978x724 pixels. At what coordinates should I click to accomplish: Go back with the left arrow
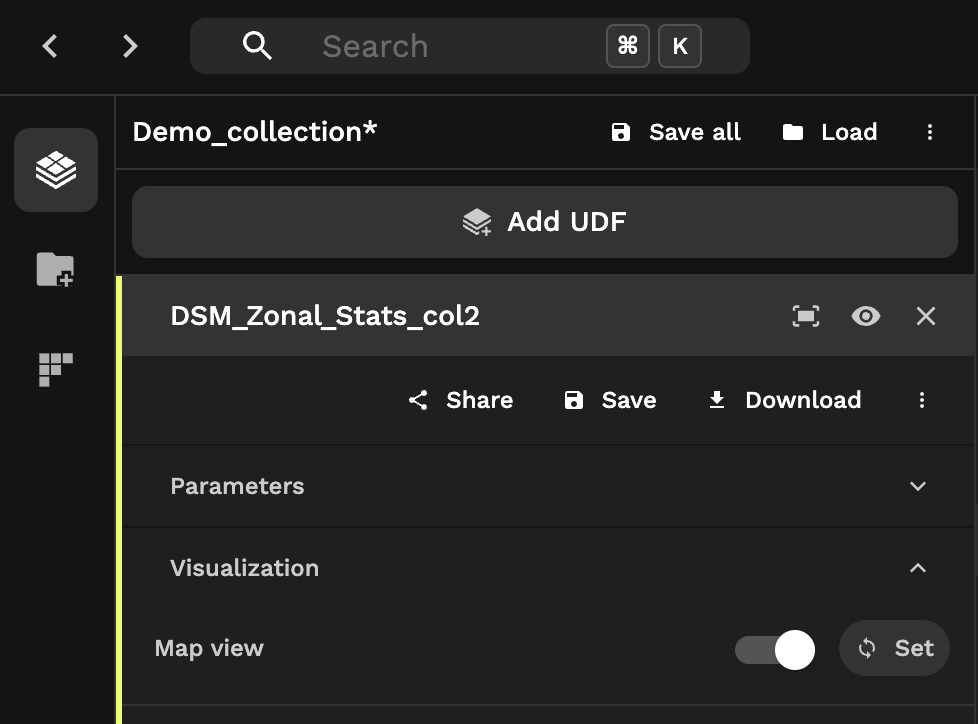[x=50, y=46]
